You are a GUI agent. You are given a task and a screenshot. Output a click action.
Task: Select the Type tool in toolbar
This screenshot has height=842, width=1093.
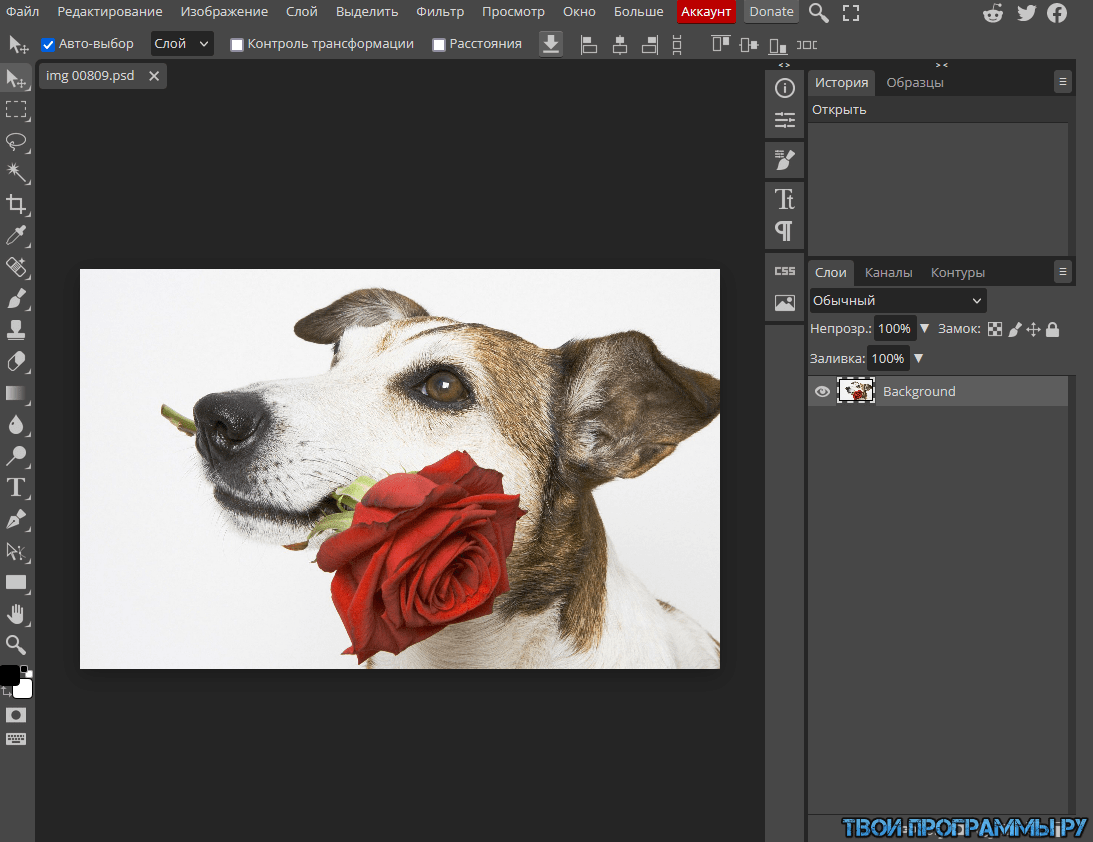tap(16, 488)
